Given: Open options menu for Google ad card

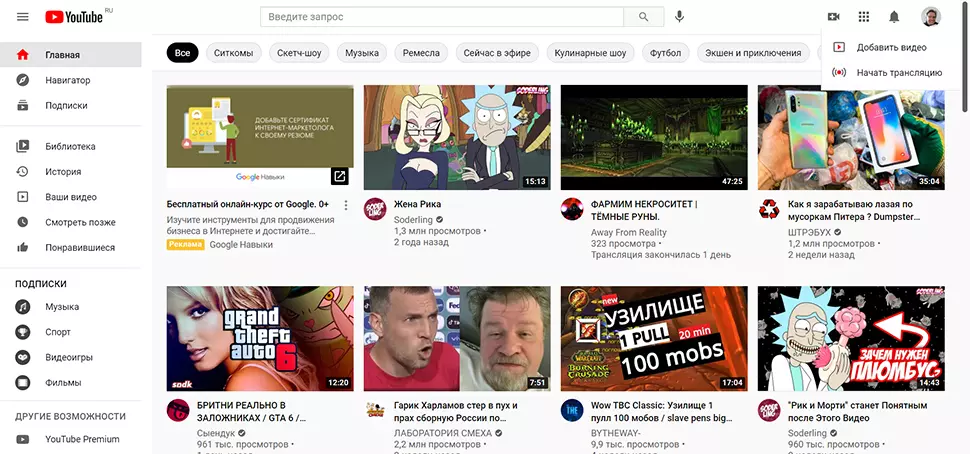Looking at the screenshot, I should [346, 205].
